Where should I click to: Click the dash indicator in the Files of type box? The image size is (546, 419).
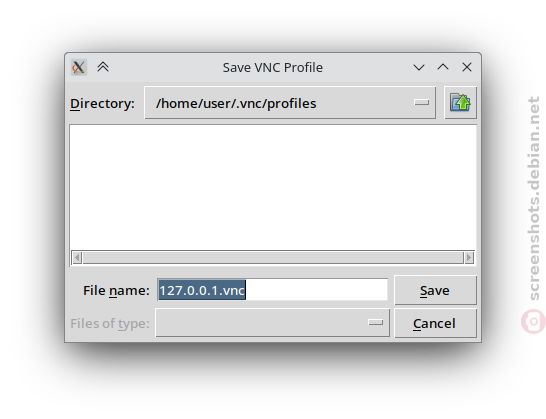coord(375,323)
